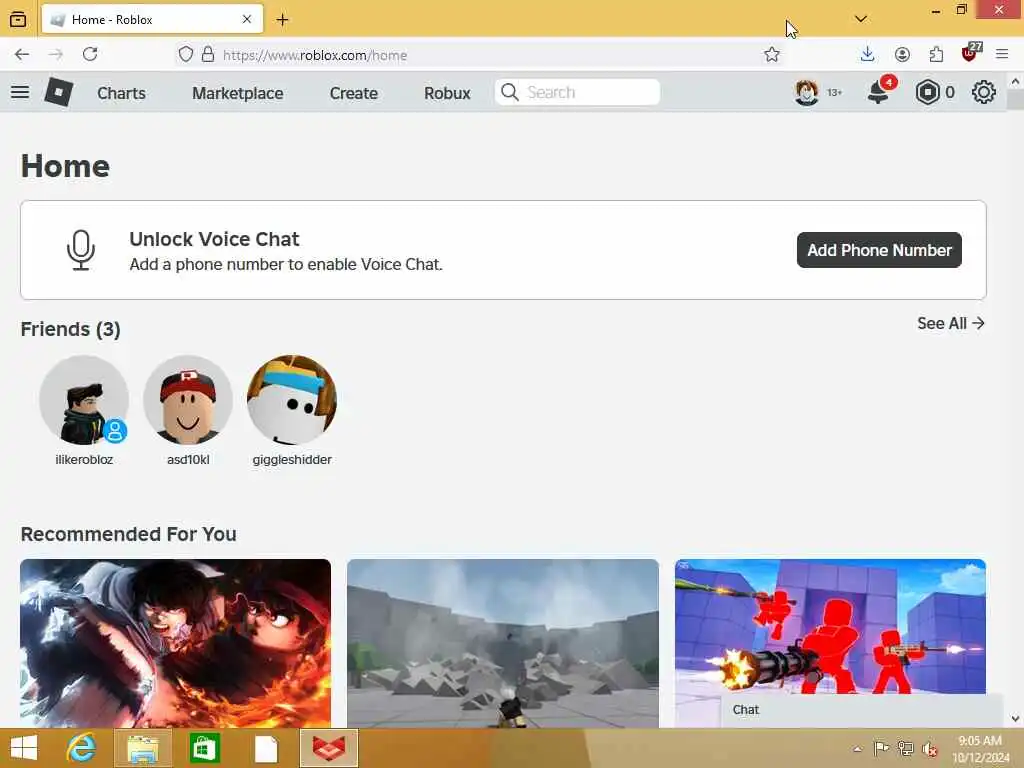
Task: Open the rubble crater game thumbnail
Action: (503, 643)
